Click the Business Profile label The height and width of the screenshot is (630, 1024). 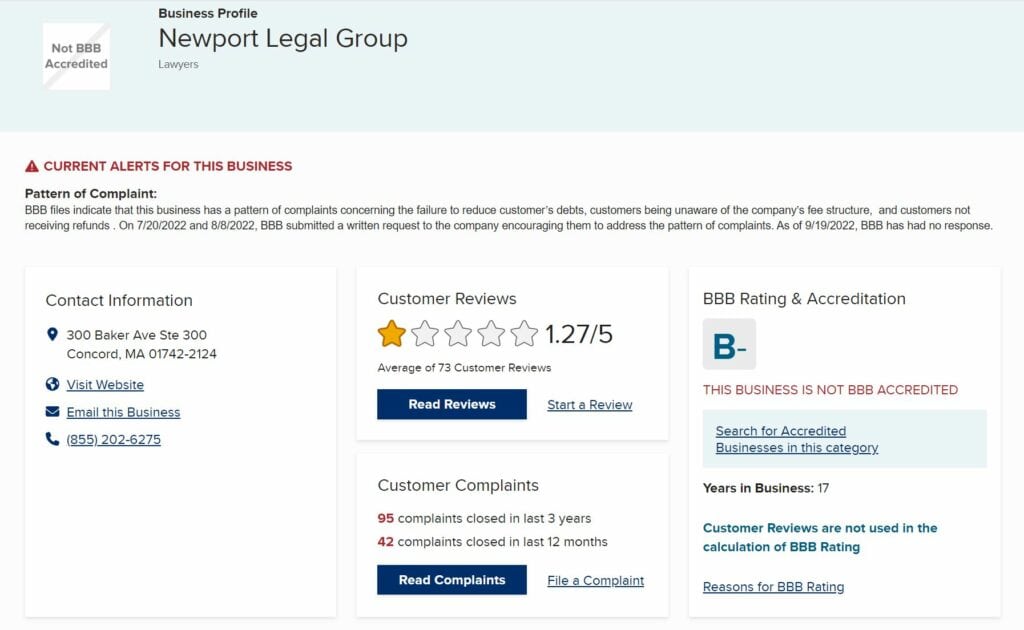click(208, 13)
